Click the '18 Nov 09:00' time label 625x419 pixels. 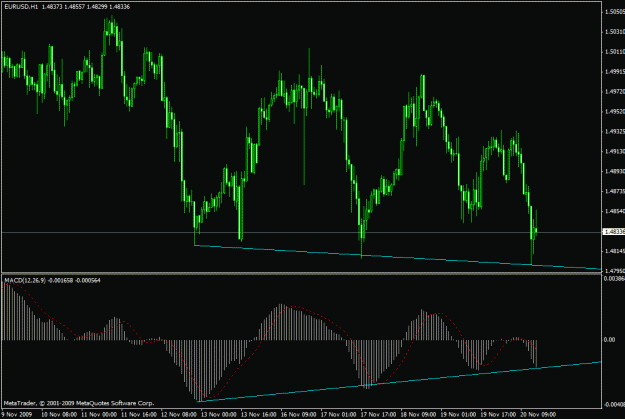pos(418,415)
